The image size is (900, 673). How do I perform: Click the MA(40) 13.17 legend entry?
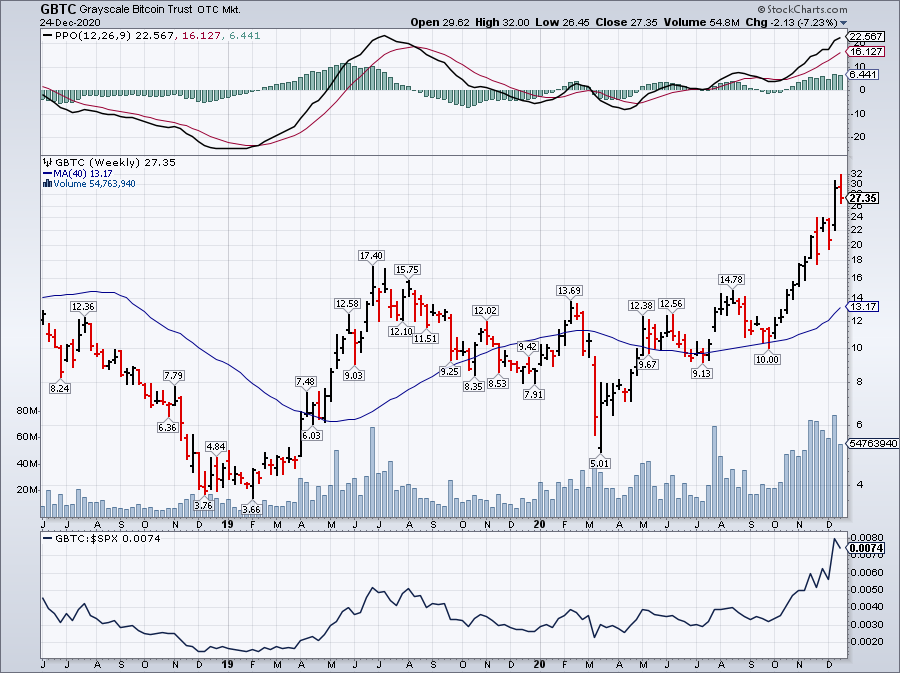pos(83,174)
